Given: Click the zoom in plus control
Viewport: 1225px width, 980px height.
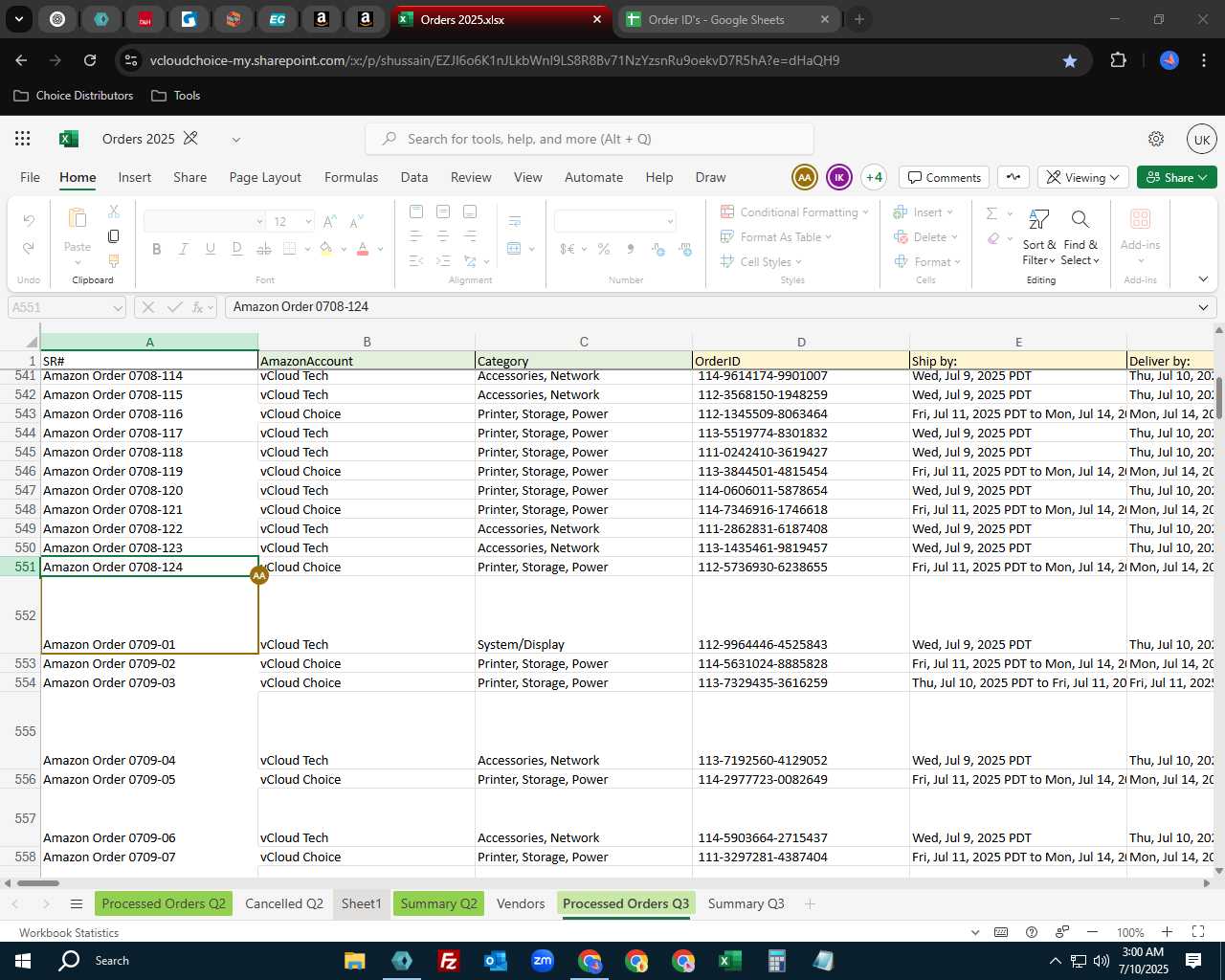Looking at the screenshot, I should tap(1167, 932).
